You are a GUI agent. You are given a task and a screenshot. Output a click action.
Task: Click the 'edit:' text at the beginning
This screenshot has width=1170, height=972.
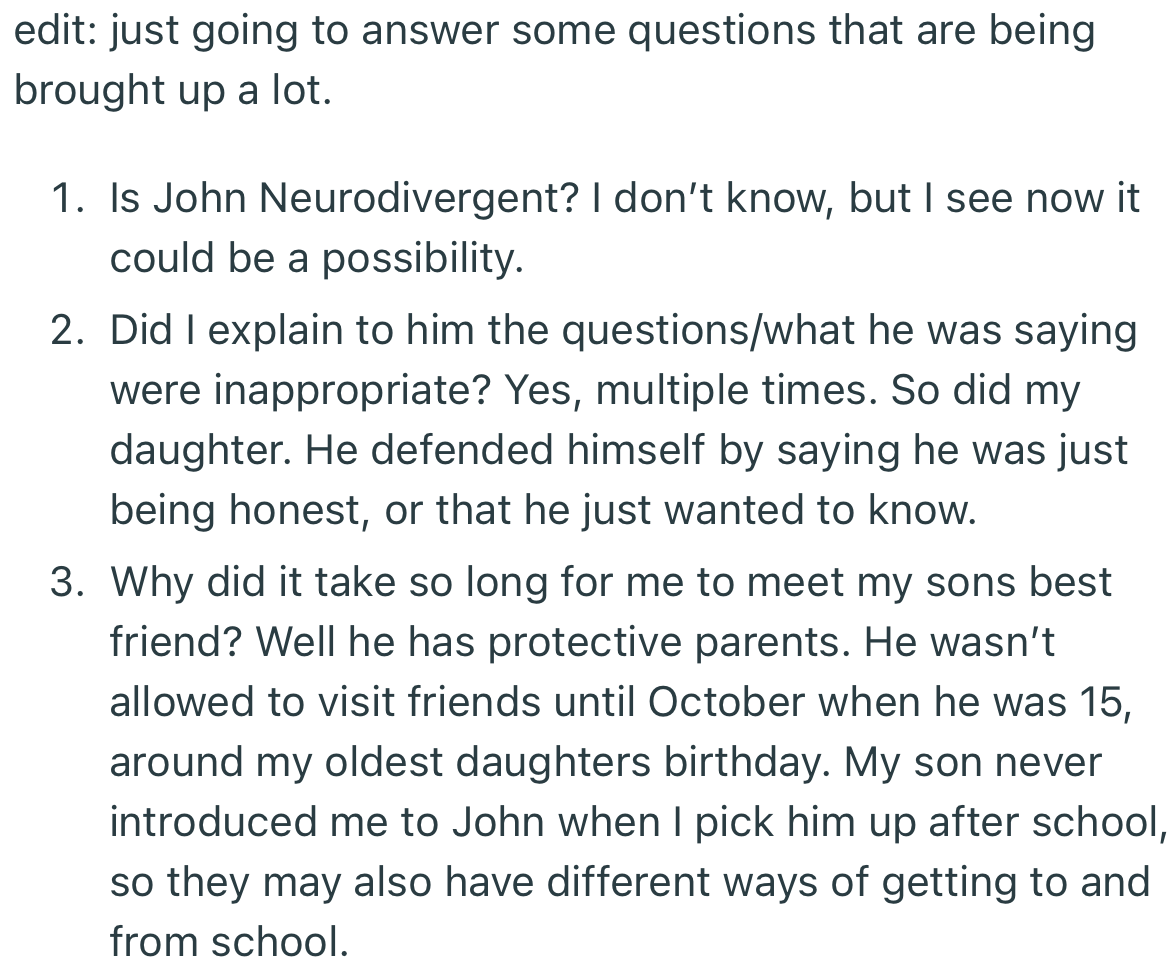pyautogui.click(x=54, y=32)
